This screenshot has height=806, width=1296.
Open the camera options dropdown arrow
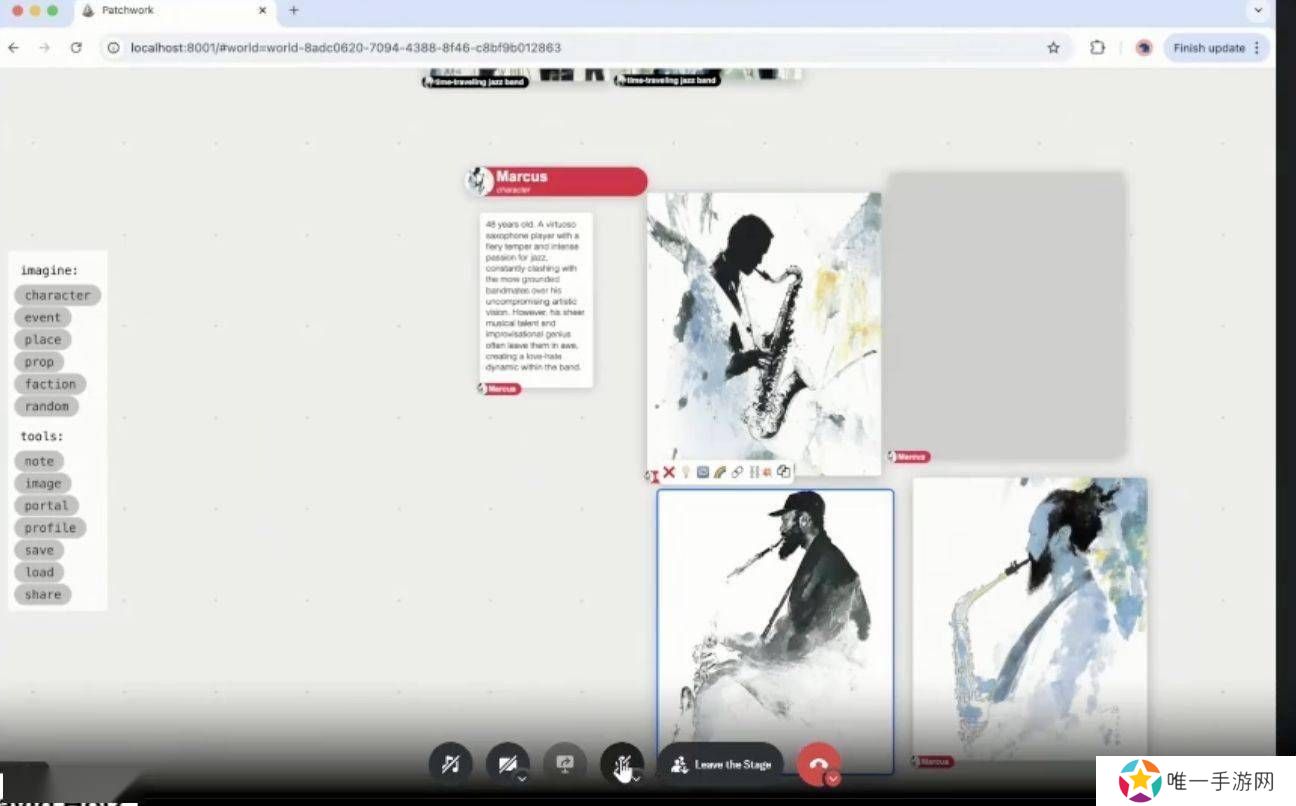pos(522,778)
